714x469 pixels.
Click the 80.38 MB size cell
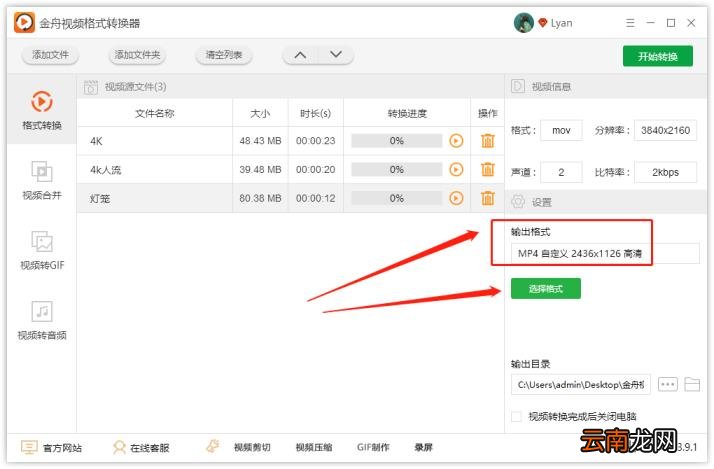point(260,199)
